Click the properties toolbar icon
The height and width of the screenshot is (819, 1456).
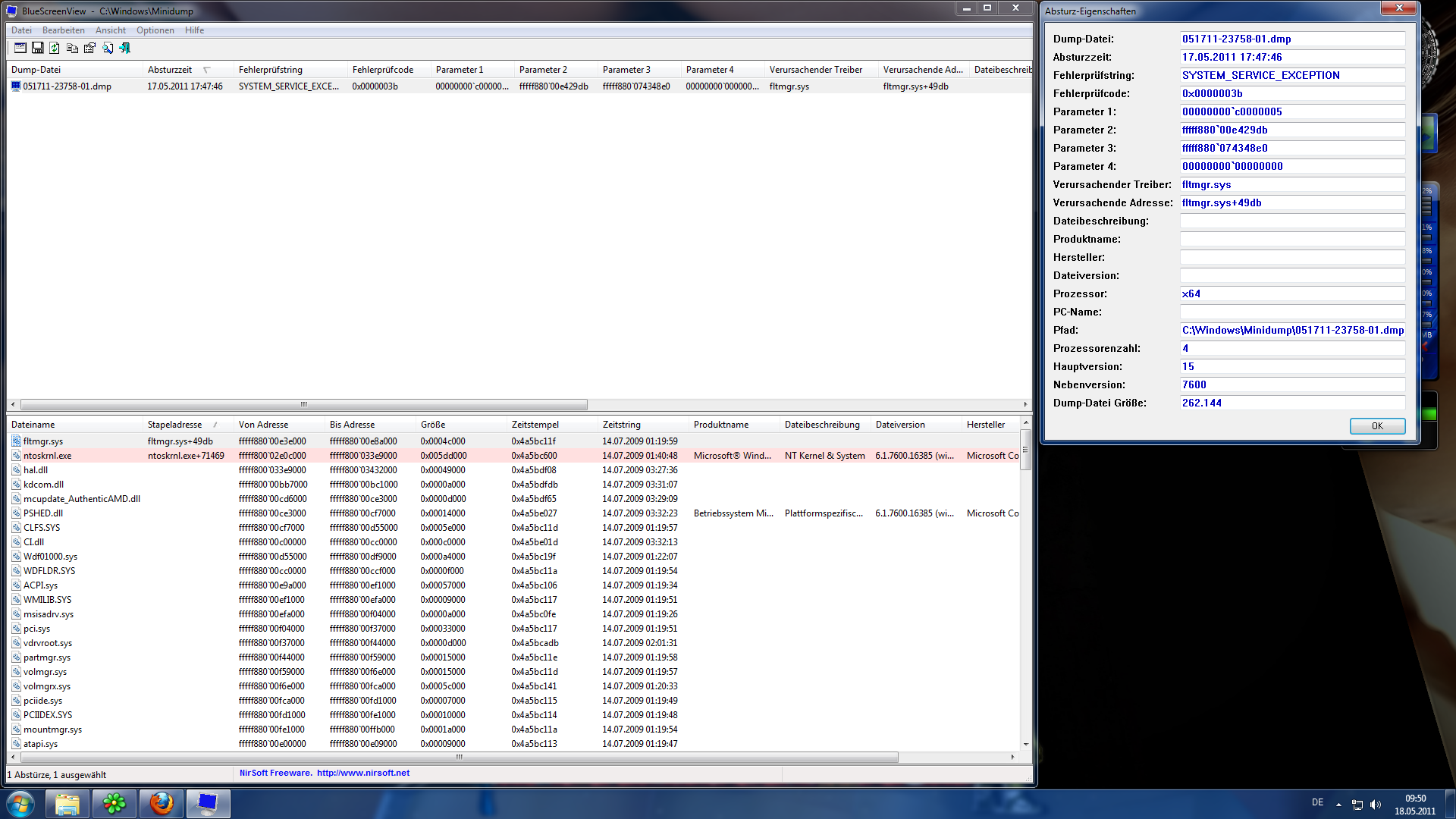[x=89, y=48]
